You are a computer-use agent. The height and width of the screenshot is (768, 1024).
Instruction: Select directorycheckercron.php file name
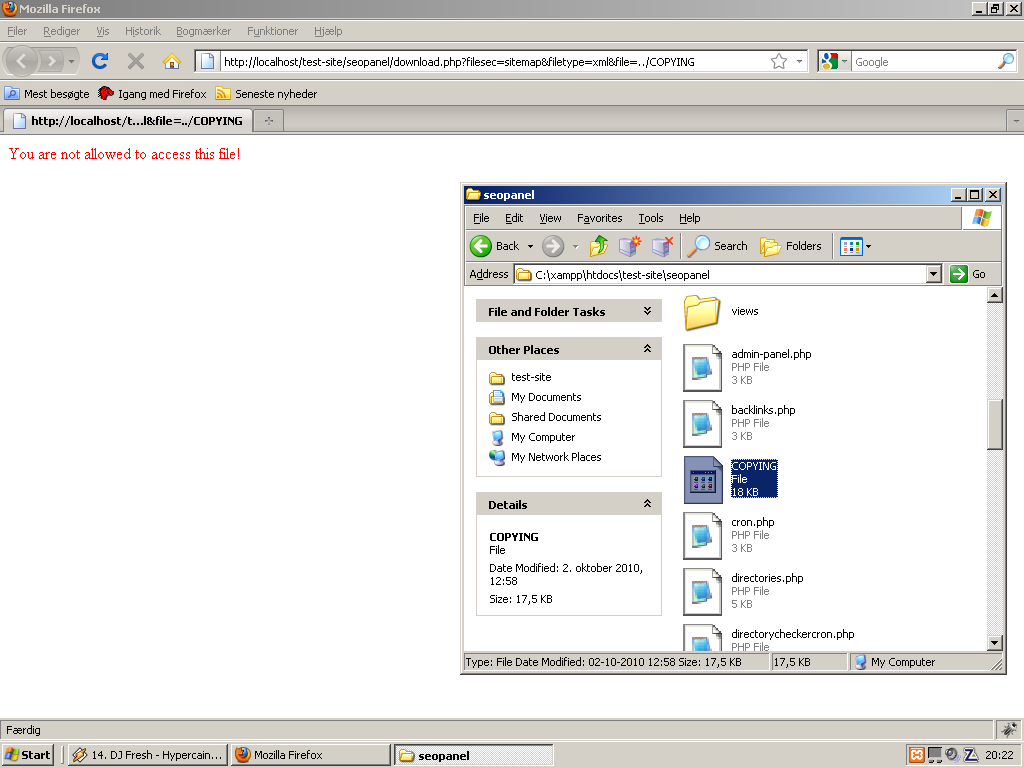coord(792,634)
